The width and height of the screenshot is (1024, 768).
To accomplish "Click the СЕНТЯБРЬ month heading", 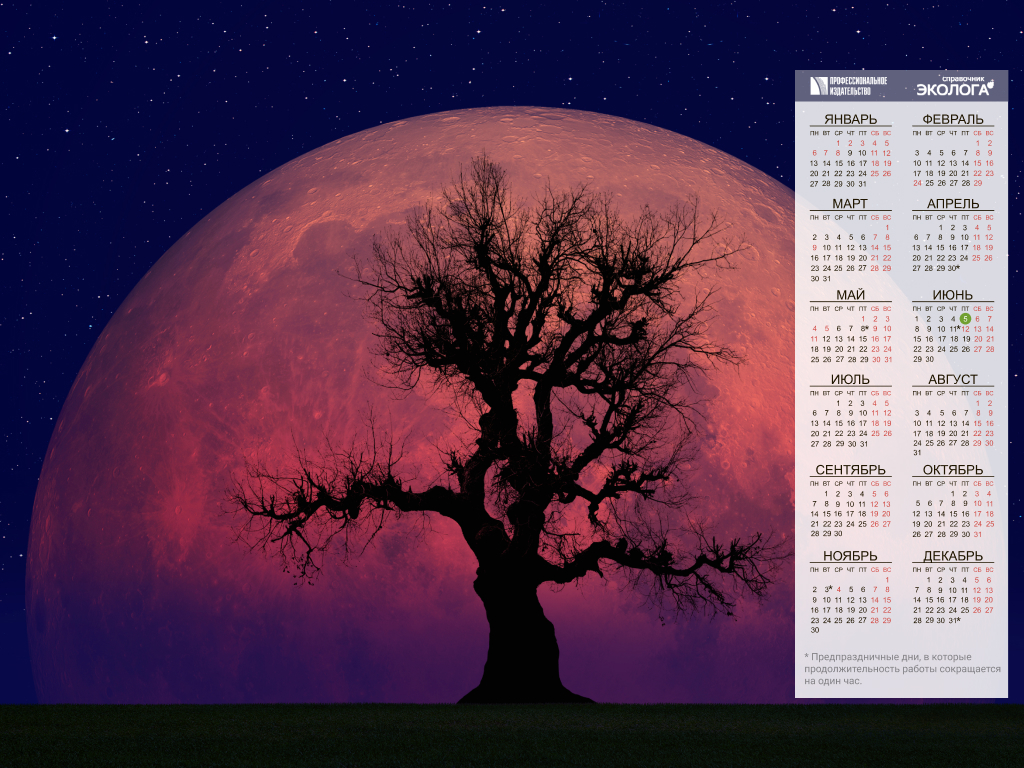I will (850, 470).
